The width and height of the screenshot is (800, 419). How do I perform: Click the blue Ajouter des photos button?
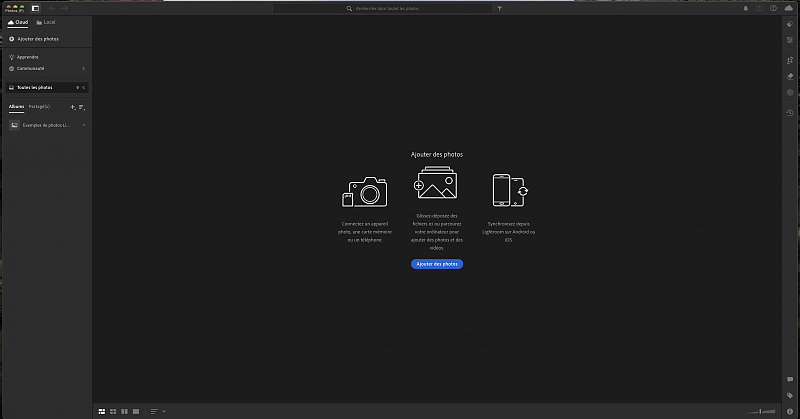click(437, 264)
